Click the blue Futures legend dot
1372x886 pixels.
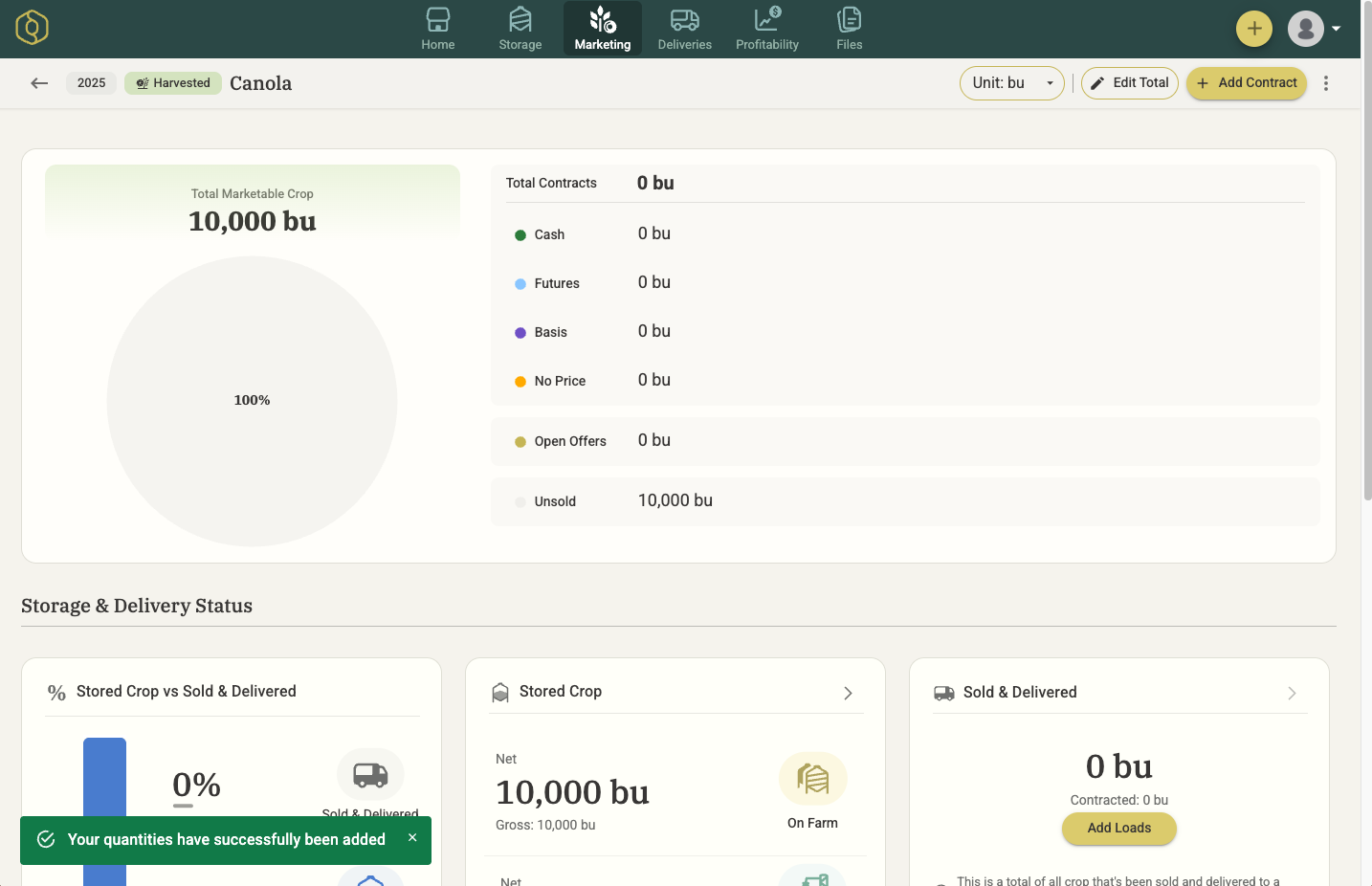tap(520, 284)
